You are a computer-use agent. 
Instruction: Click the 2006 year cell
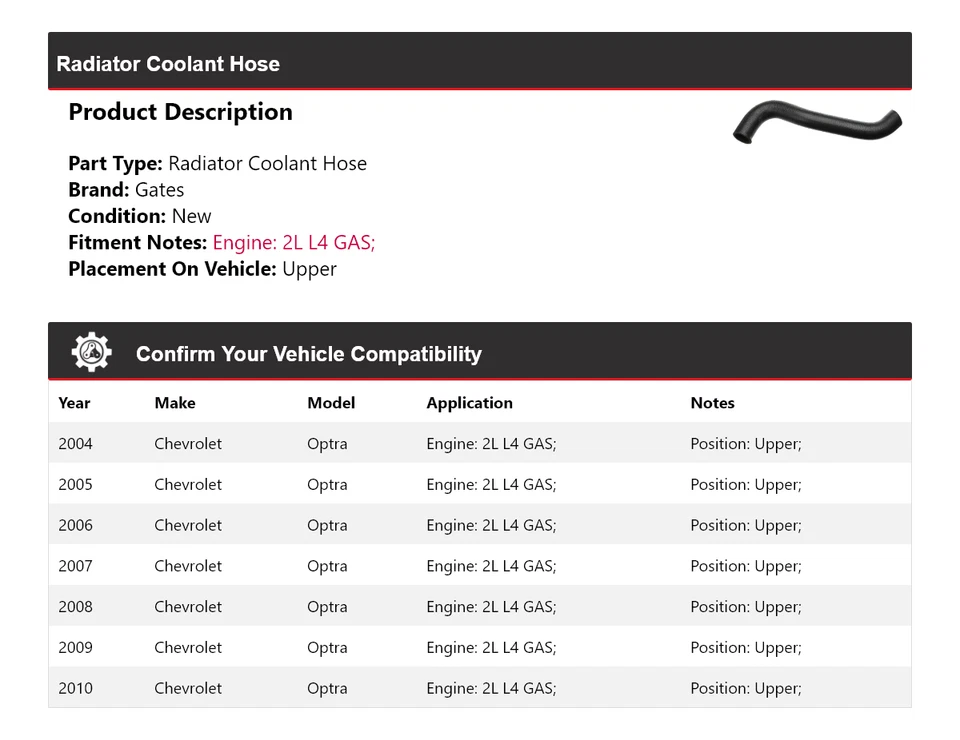coord(75,526)
